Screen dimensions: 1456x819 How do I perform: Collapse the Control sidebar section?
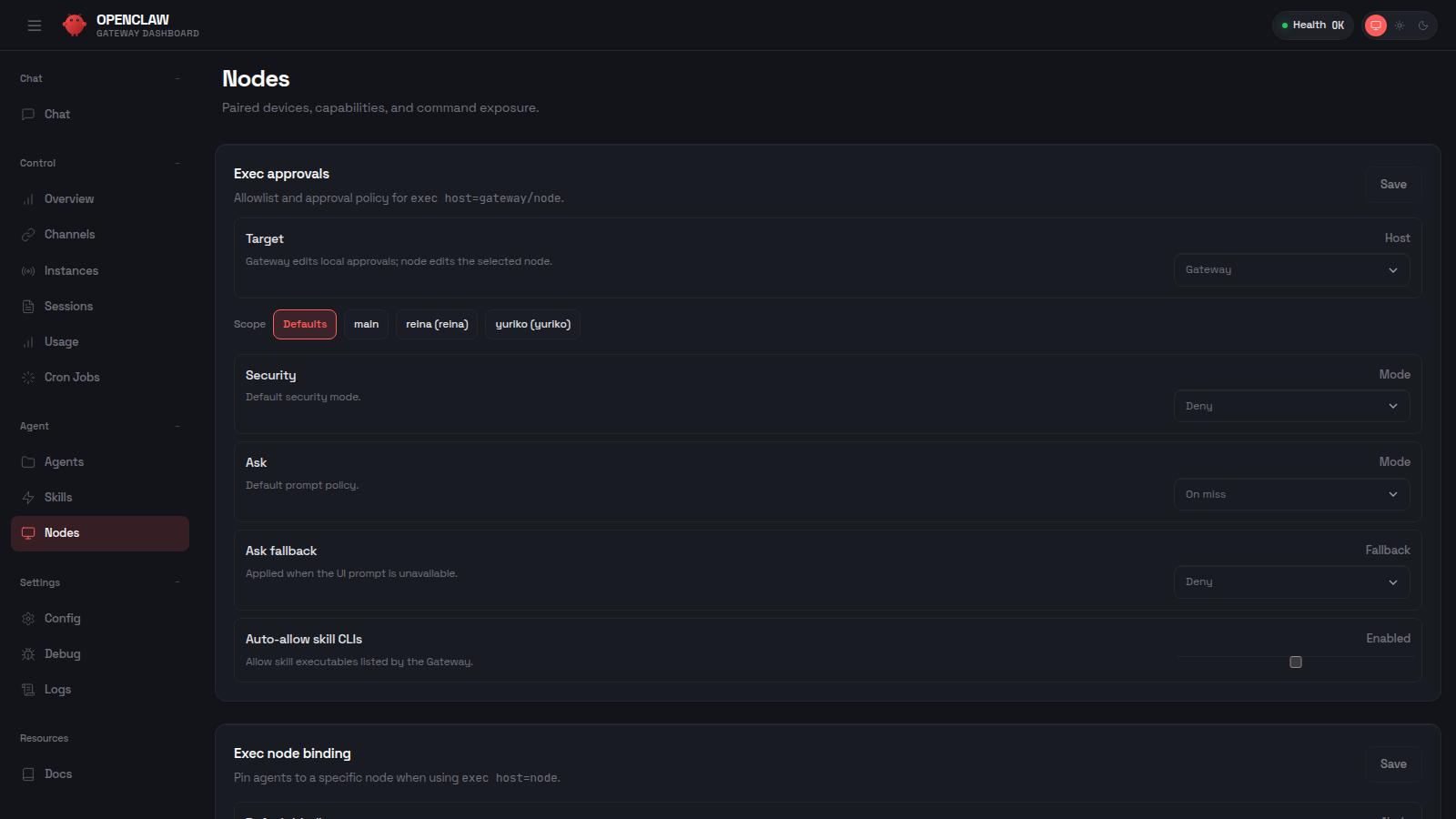pos(177,163)
